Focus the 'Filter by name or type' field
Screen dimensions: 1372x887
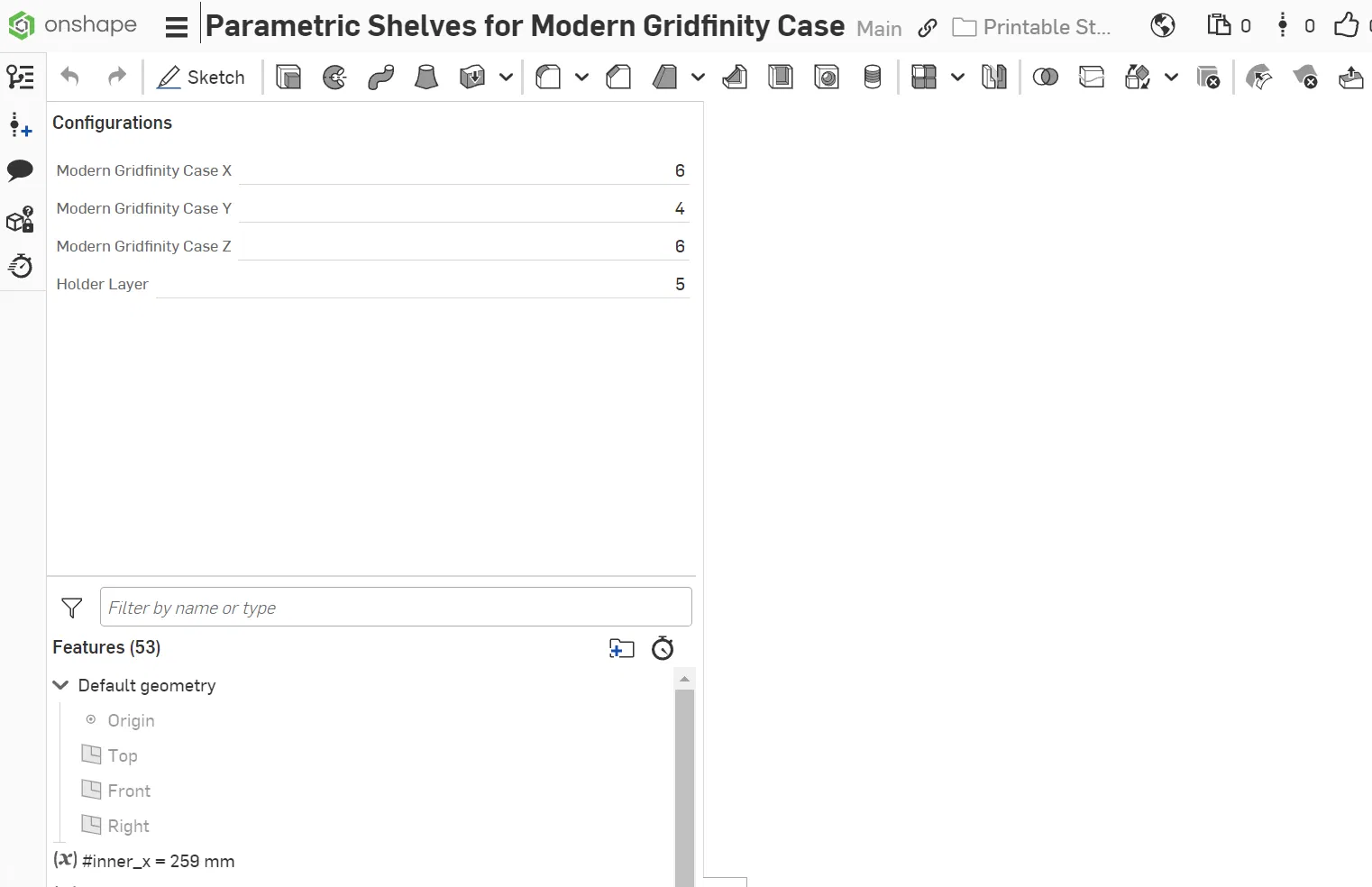[396, 607]
